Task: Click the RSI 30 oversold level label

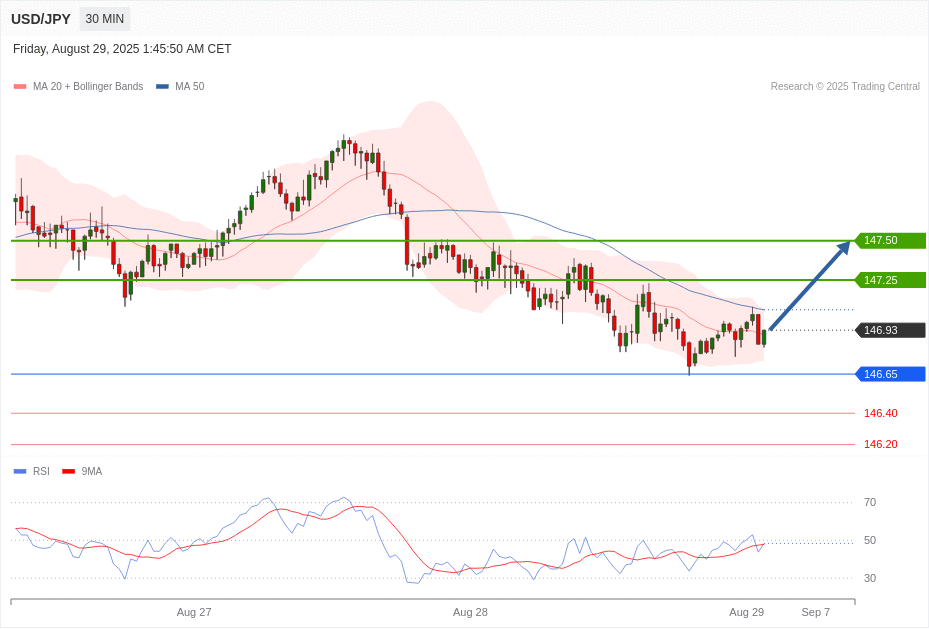Action: click(870, 578)
